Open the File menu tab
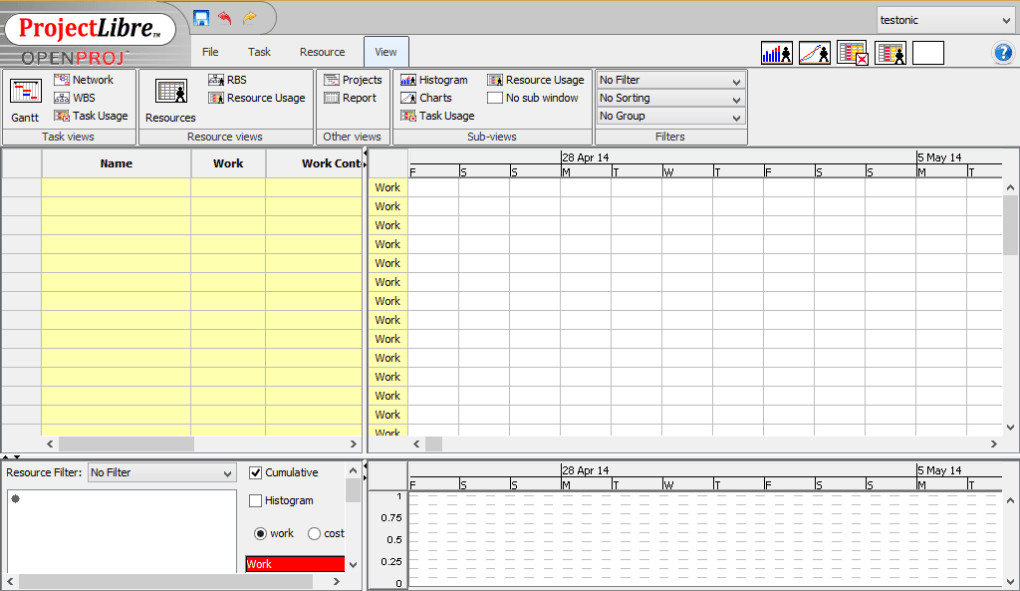Screen dimensions: 1020x591 (210, 52)
